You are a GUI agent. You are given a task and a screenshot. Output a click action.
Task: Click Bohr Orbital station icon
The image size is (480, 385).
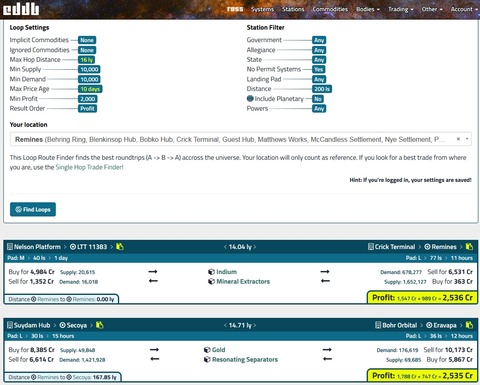tap(378, 325)
